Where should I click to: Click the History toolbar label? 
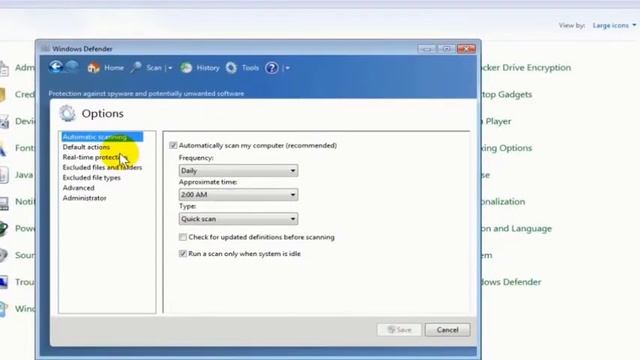click(x=208, y=68)
